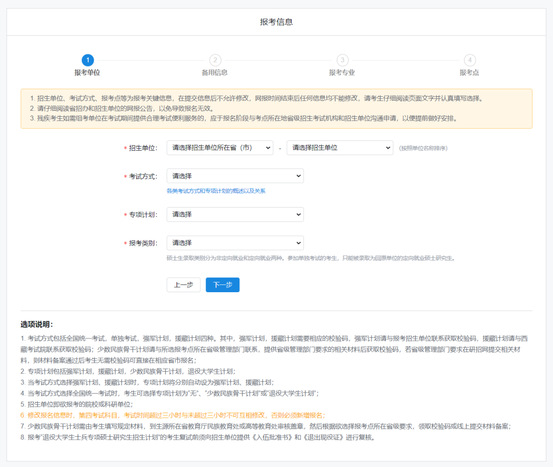Image resolution: width=553 pixels, height=467 pixels.
Task: Select the 报考单位 step label
Action: point(87,73)
